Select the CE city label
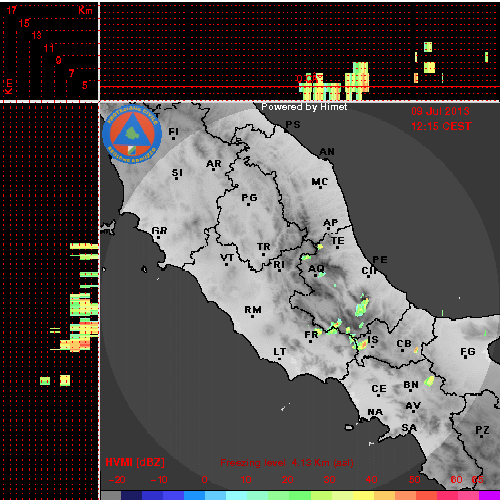Screen dimensions: 500x500 point(379,389)
